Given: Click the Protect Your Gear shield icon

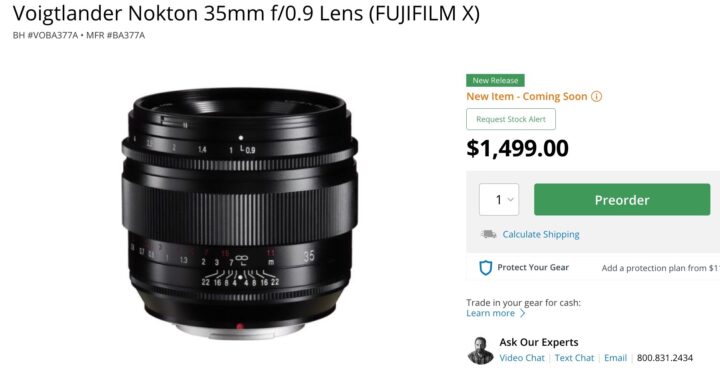Looking at the screenshot, I should pyautogui.click(x=485, y=268).
